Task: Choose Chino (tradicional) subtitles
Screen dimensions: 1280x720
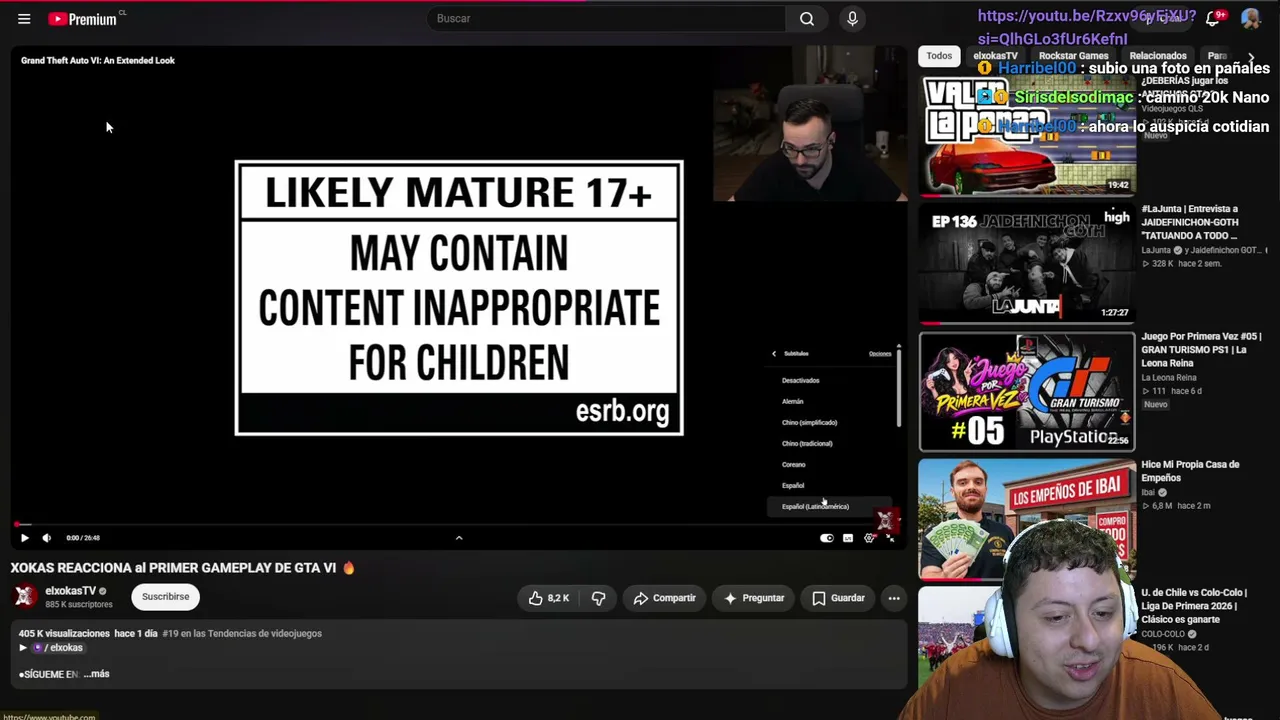Action: (807, 443)
